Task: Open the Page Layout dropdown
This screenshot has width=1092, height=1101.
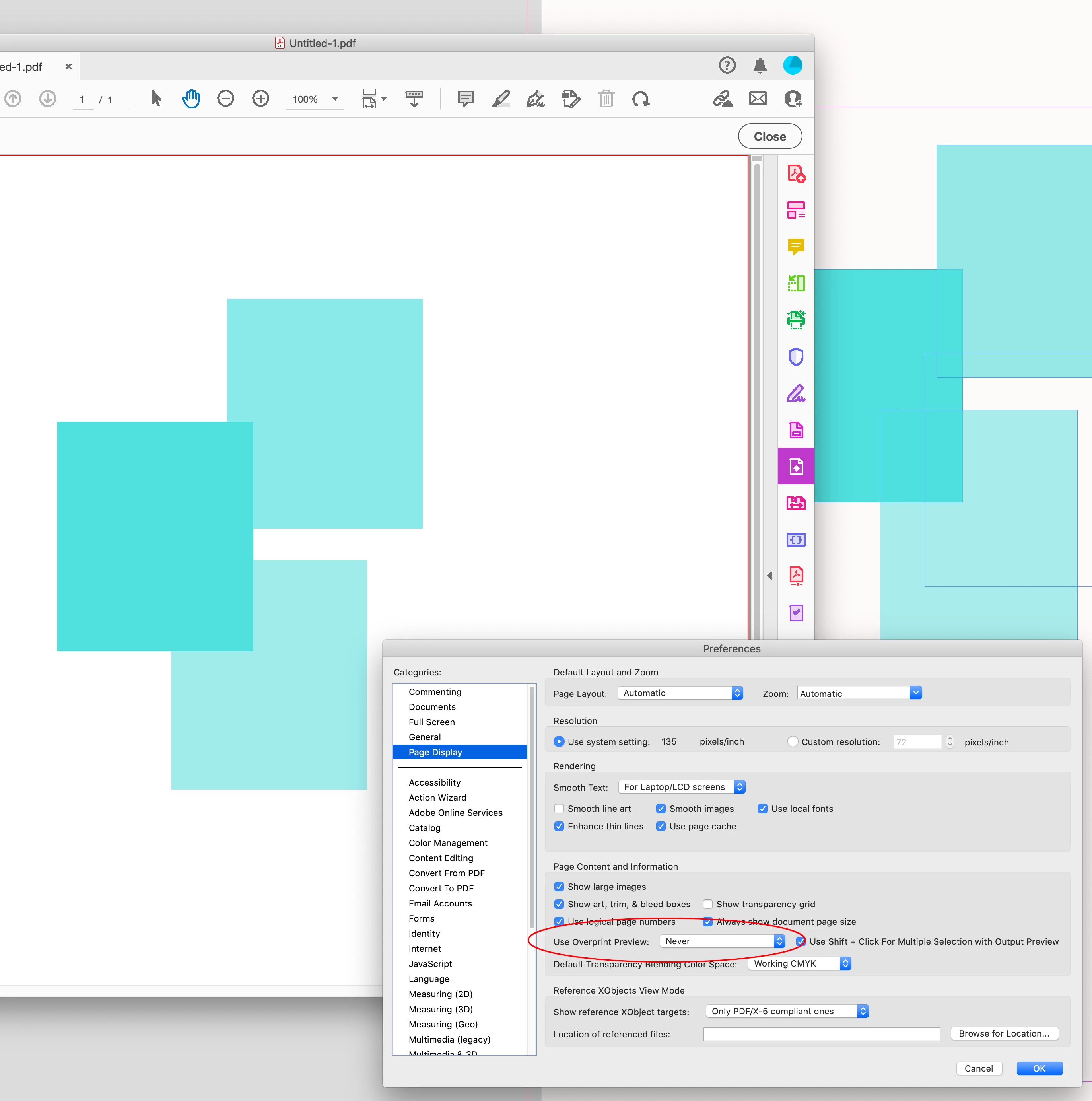Action: [681, 693]
